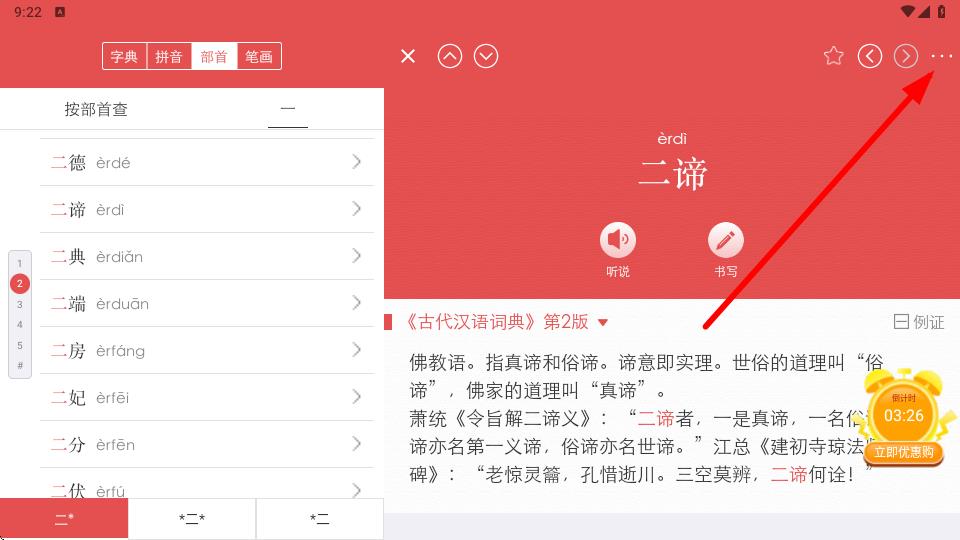Expand chevron on the 二德 row
Screen dimensions: 960x540
click(x=356, y=162)
